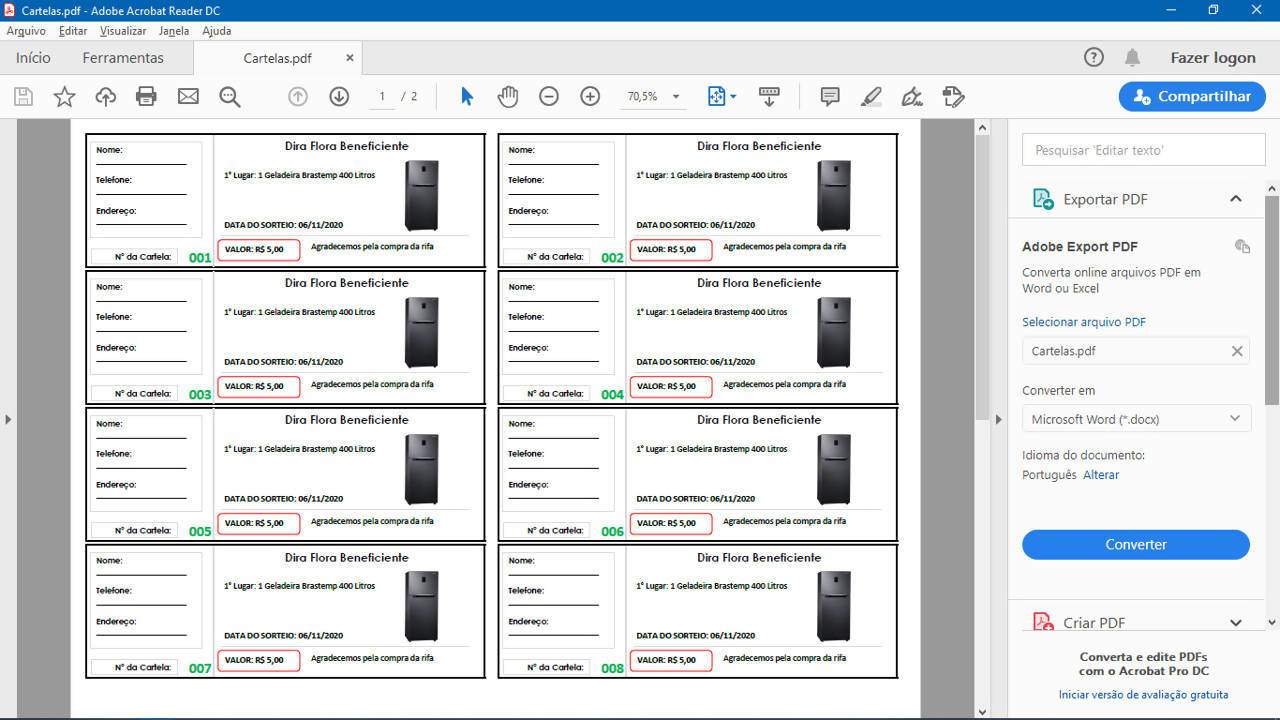Add the star bookmark to this file
This screenshot has height=720, width=1280.
[64, 96]
